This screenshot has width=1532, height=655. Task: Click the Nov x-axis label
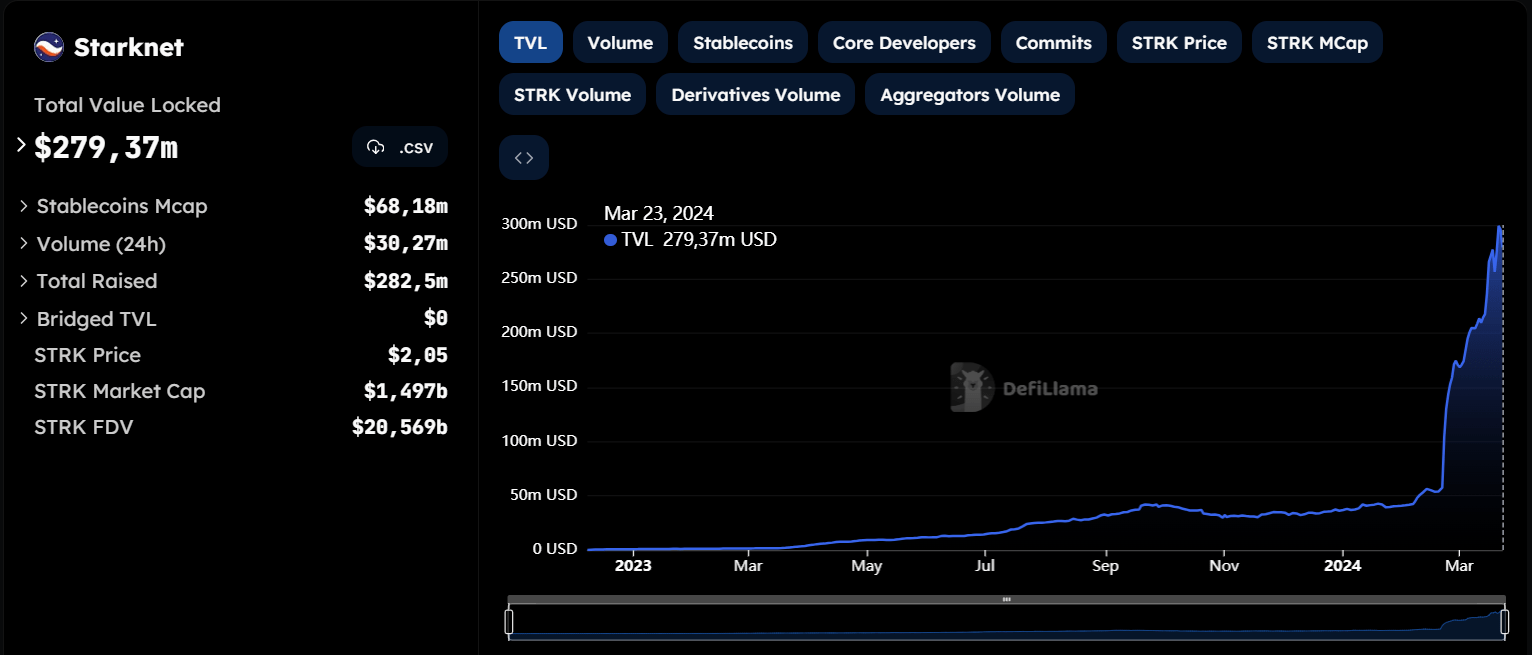(x=1224, y=566)
